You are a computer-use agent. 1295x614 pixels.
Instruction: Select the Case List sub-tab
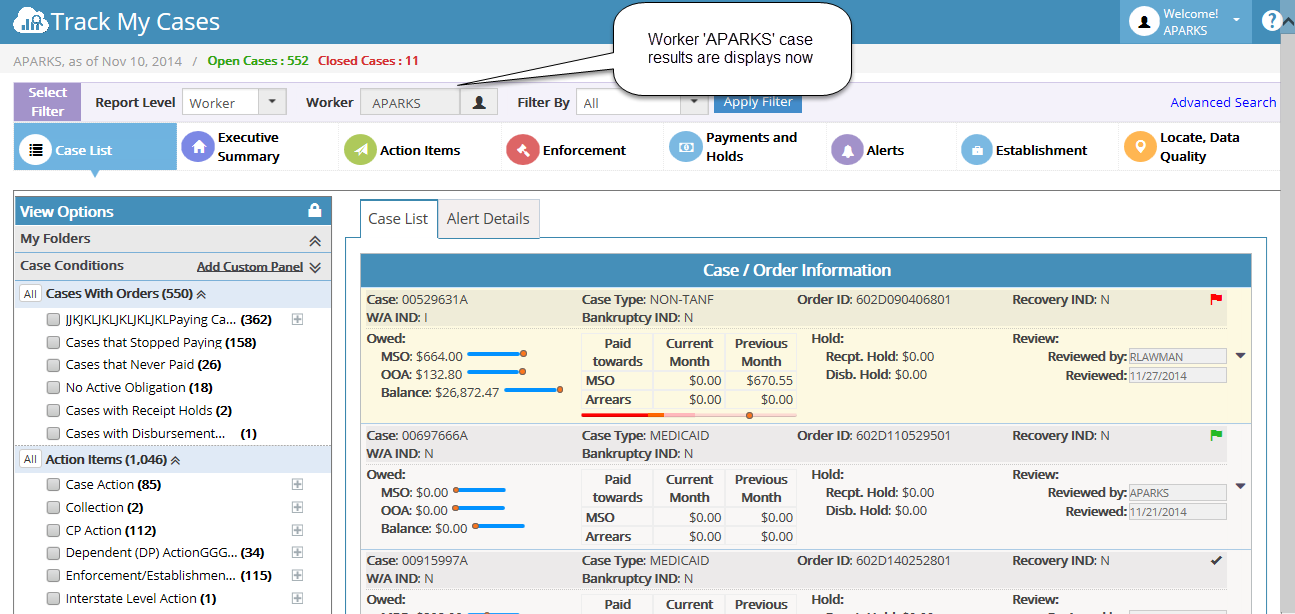[398, 219]
